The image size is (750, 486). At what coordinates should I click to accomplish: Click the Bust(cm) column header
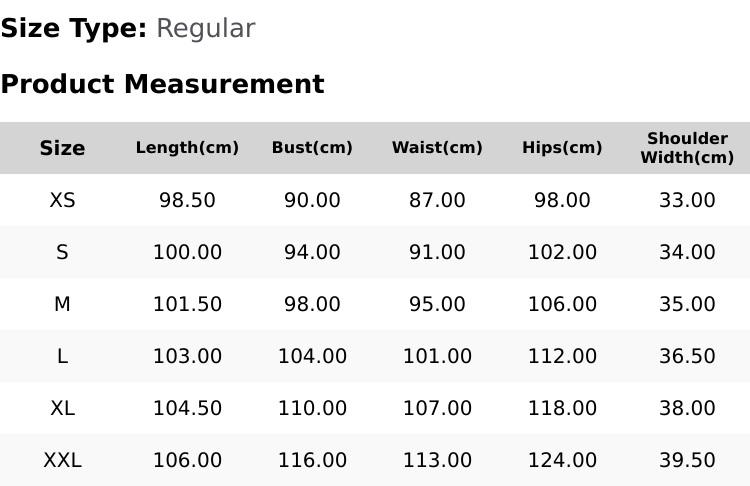pos(312,148)
